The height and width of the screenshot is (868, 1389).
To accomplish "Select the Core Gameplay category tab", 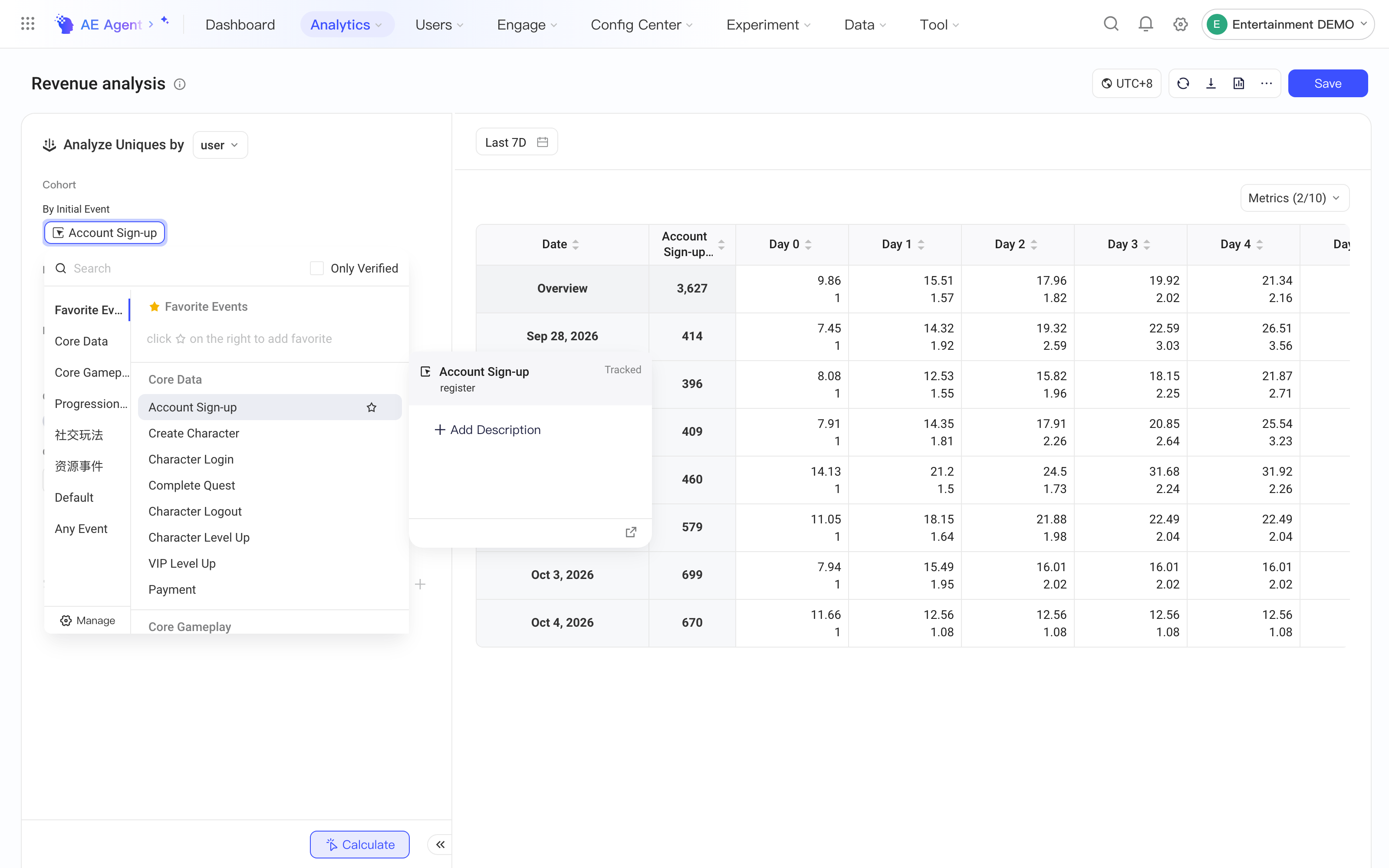I will point(92,372).
